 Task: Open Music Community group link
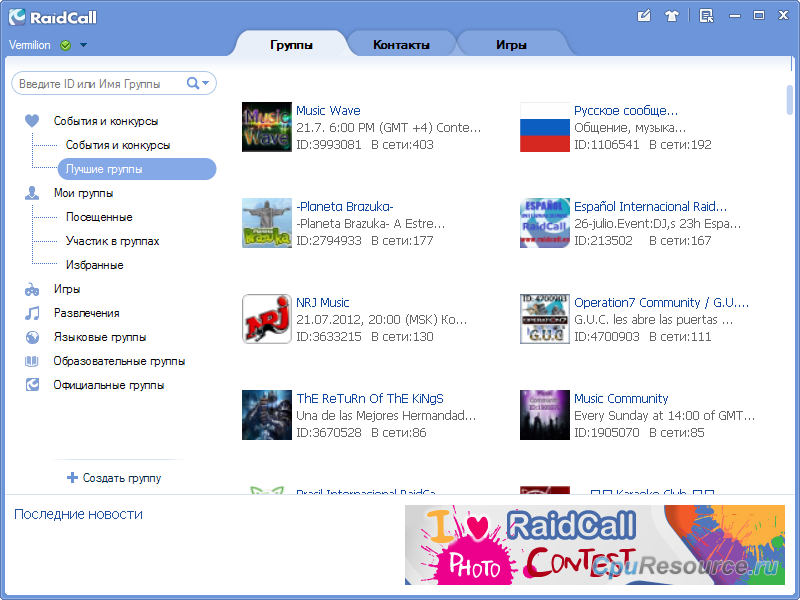tap(621, 398)
